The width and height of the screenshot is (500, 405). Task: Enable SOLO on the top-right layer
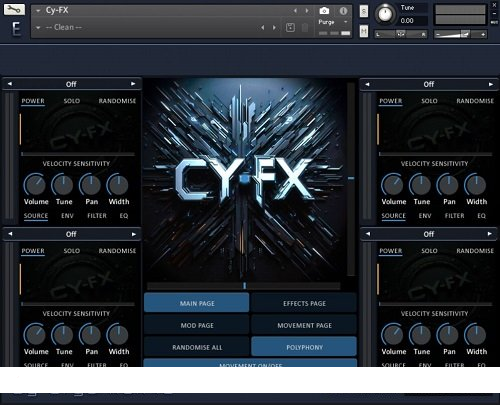(429, 101)
